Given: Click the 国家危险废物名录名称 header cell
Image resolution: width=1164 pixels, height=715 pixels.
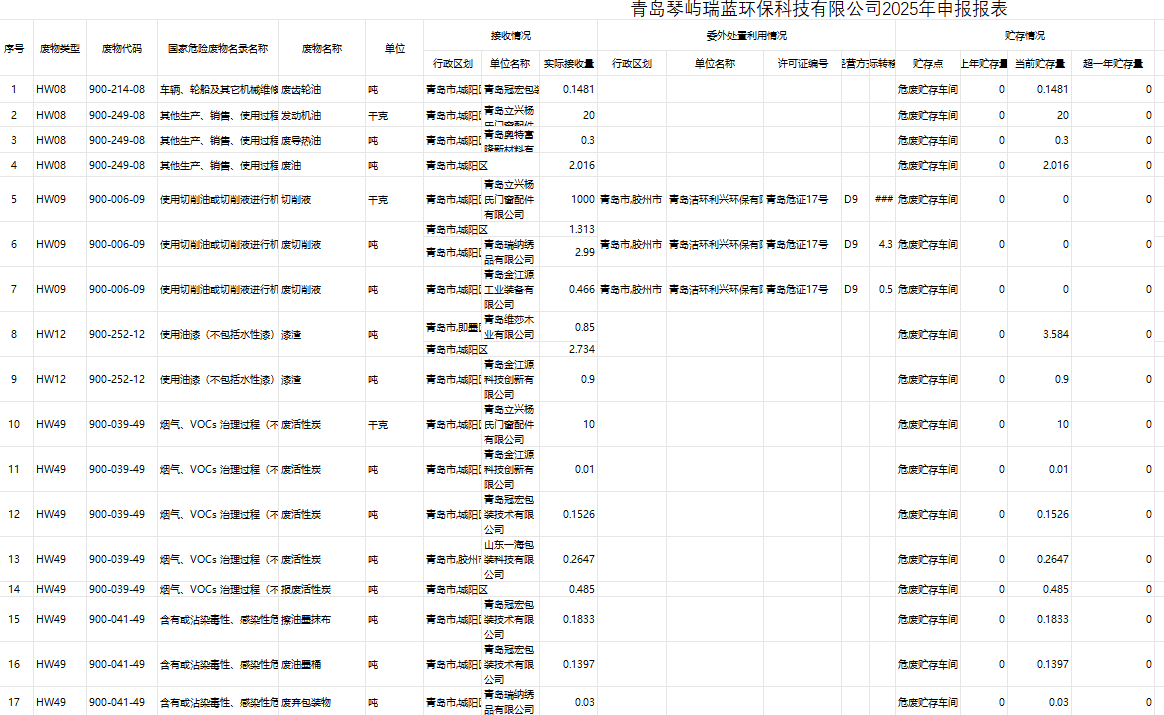Looking at the screenshot, I should coord(218,49).
